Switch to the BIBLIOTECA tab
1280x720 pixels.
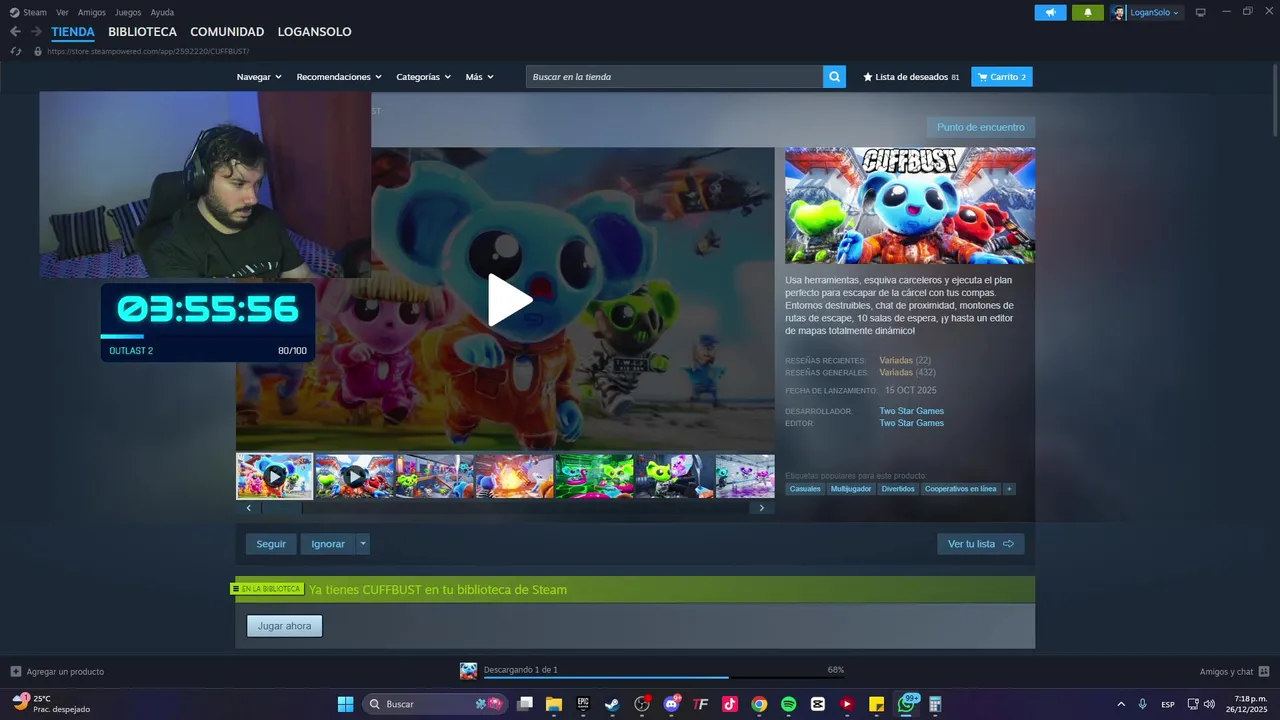(142, 32)
